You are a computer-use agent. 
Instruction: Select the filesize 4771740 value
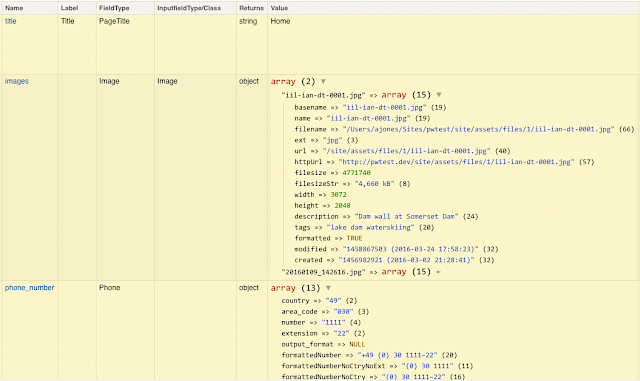pos(356,173)
